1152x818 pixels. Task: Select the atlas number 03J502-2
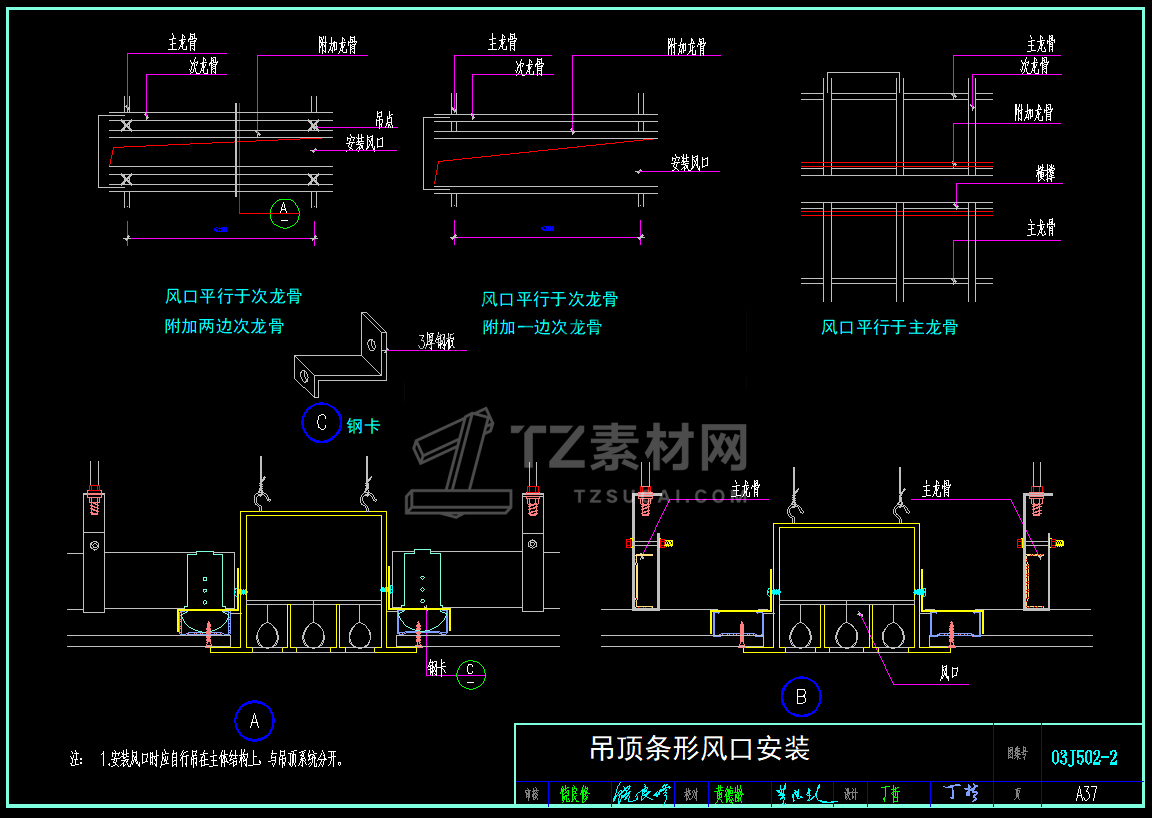(1084, 758)
